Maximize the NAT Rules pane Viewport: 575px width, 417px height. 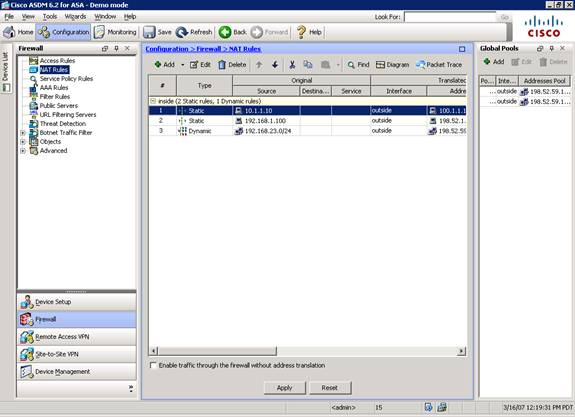[x=462, y=49]
